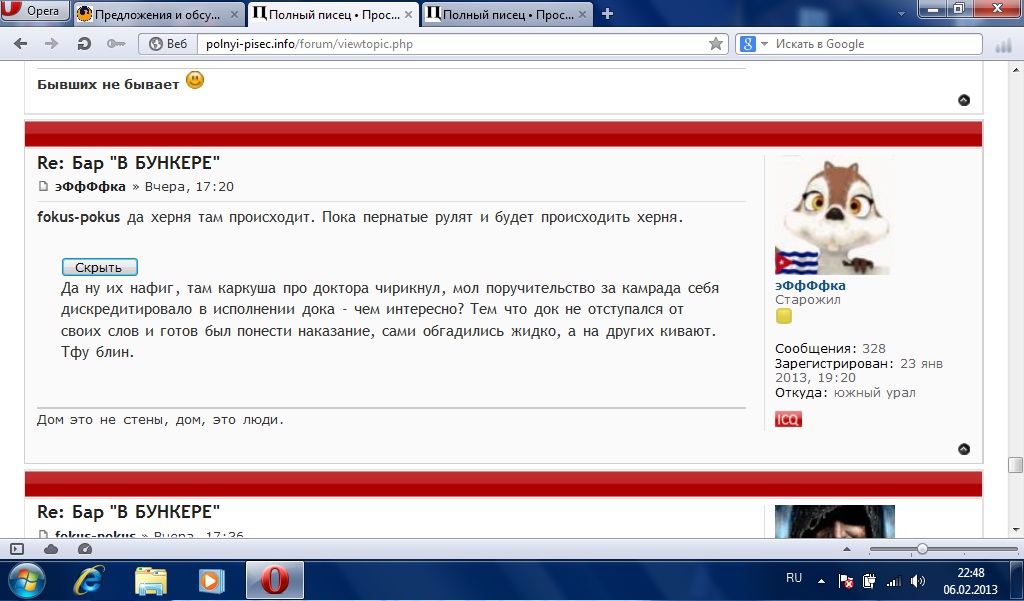The height and width of the screenshot is (601, 1024).
Task: Select Opera taskbar button
Action: point(274,580)
